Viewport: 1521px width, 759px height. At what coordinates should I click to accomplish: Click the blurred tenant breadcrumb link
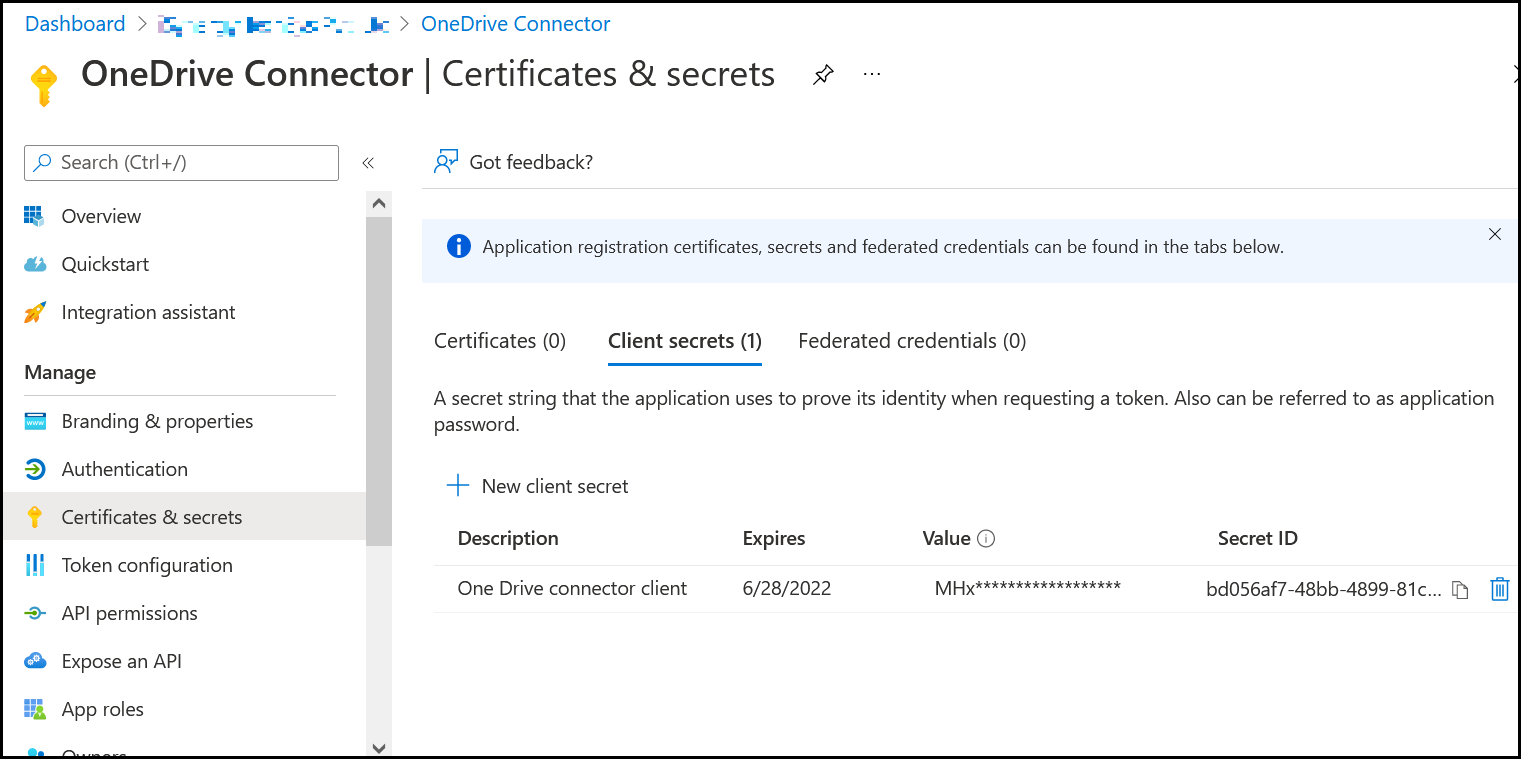point(273,24)
